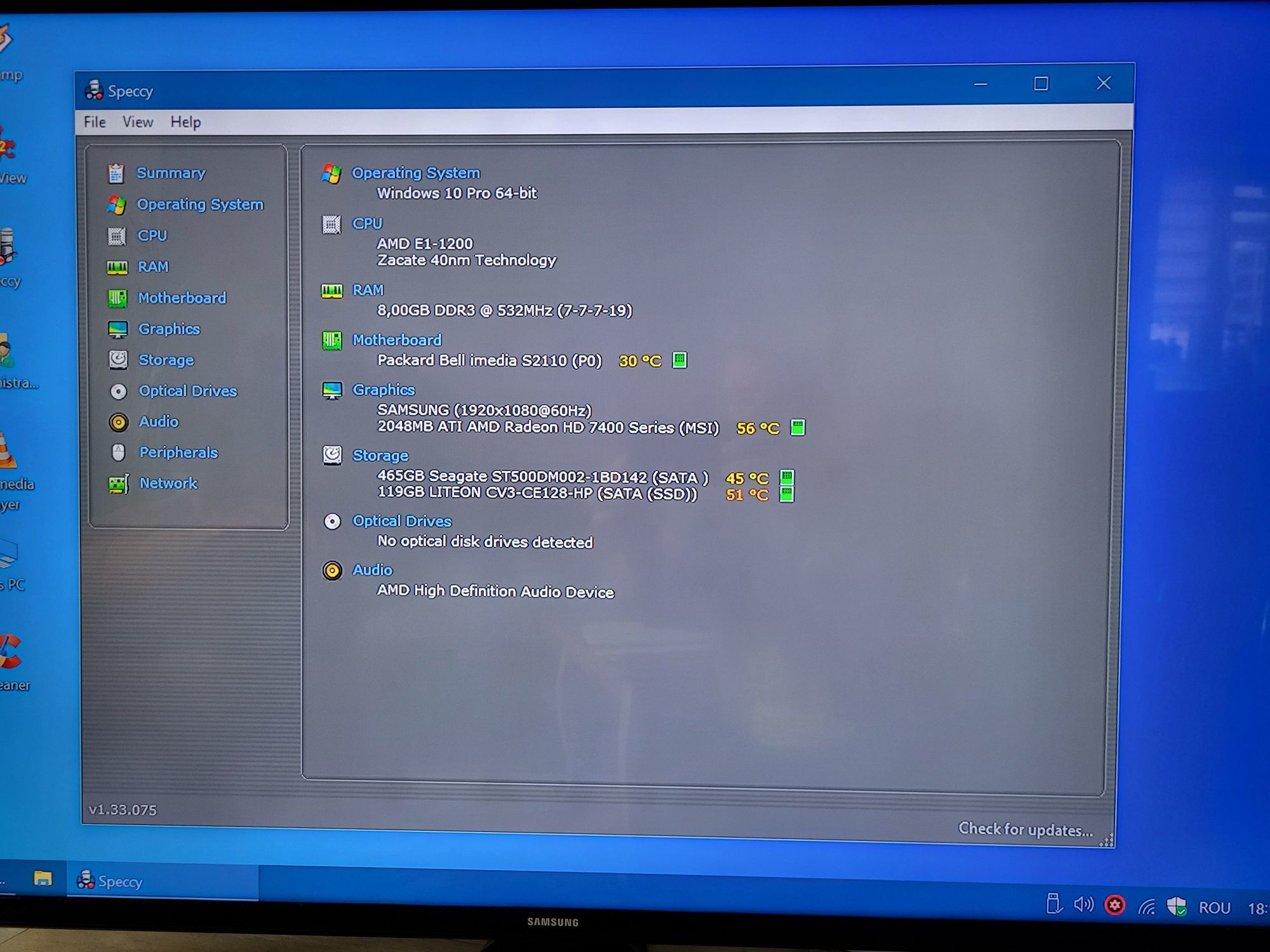1270x952 pixels.
Task: Click the Peripherals mouse icon in sidebar
Action: click(x=118, y=453)
